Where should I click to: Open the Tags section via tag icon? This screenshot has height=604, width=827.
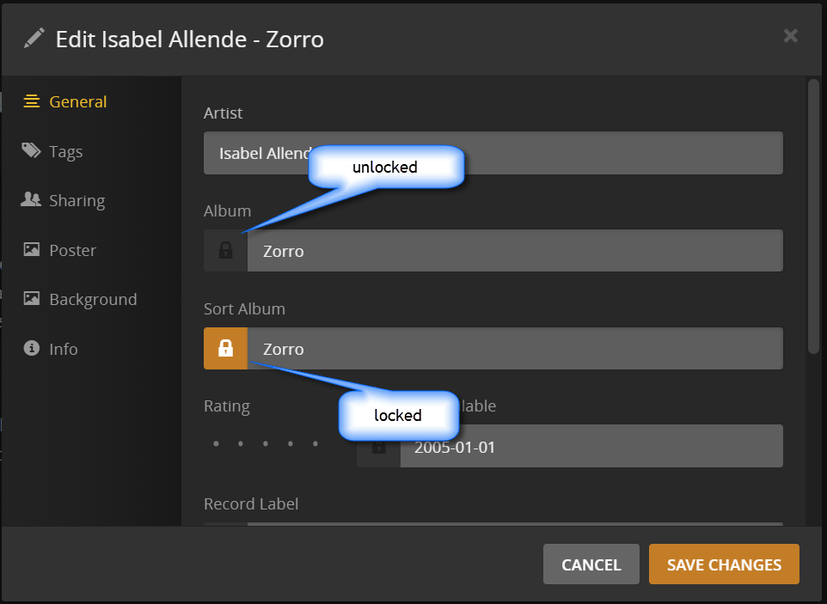tap(31, 151)
